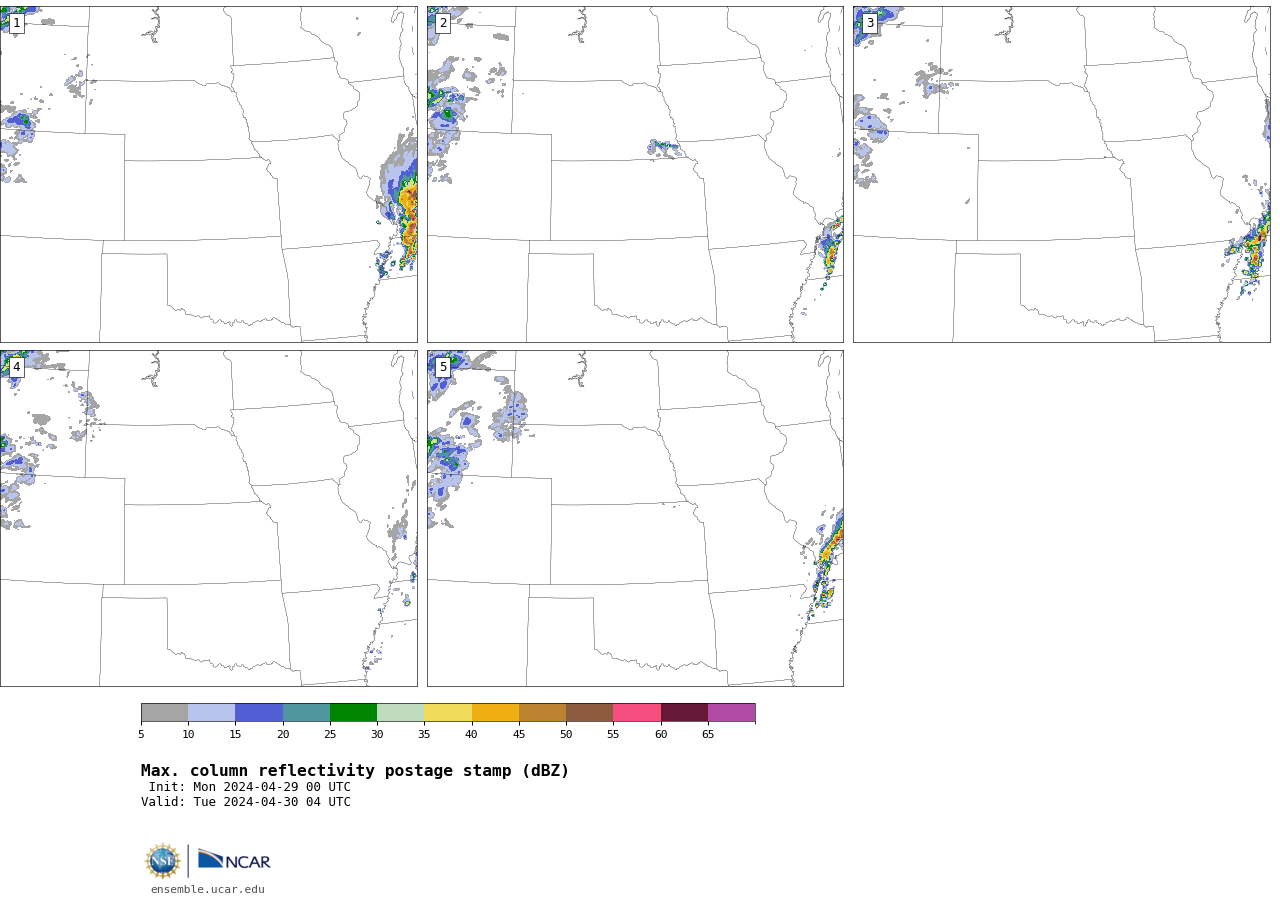Open ensemble member 4 reflectivity map
Viewport: 1280px width, 901px height.
pyautogui.click(x=208, y=518)
